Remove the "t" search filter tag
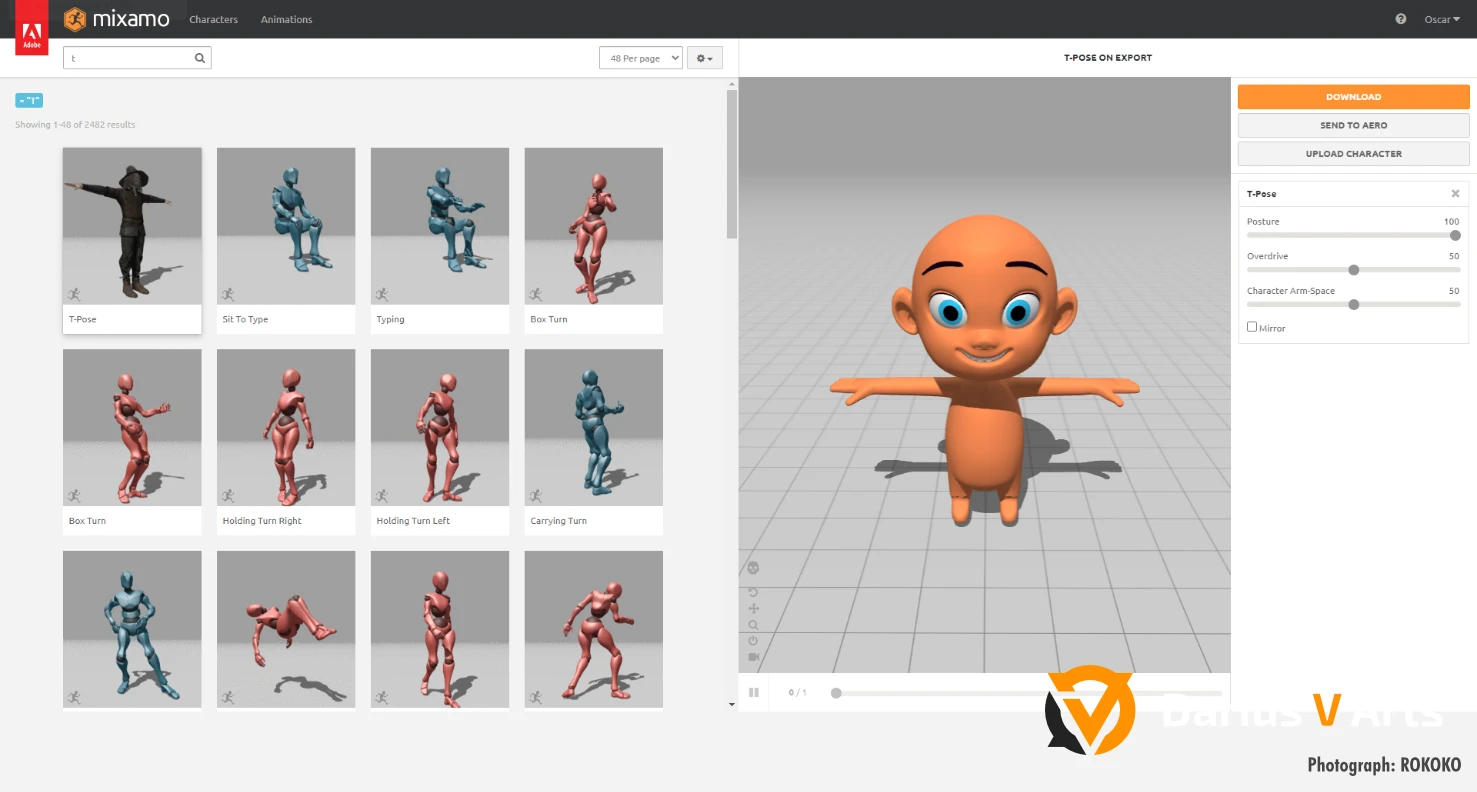This screenshot has height=792, width=1477. (29, 100)
